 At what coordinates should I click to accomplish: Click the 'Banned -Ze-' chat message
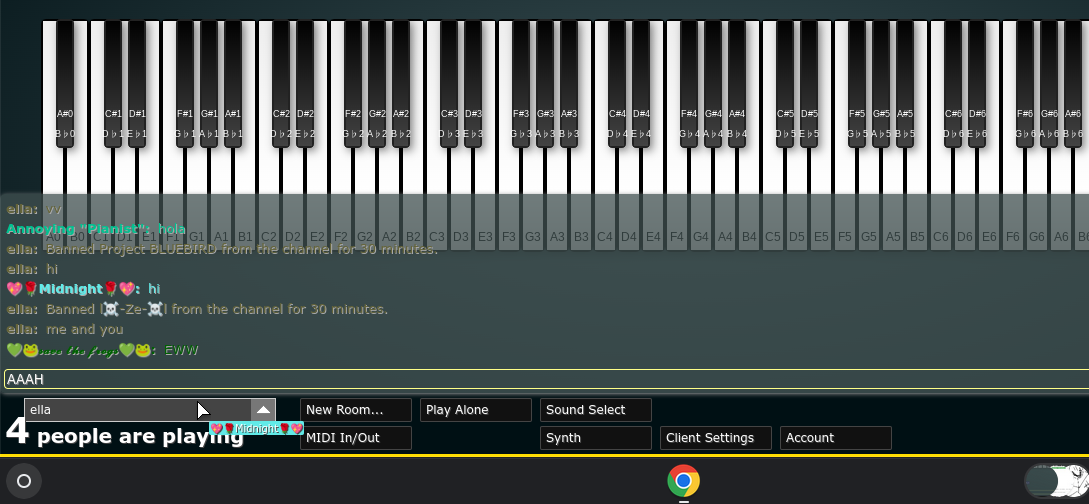(x=197, y=310)
